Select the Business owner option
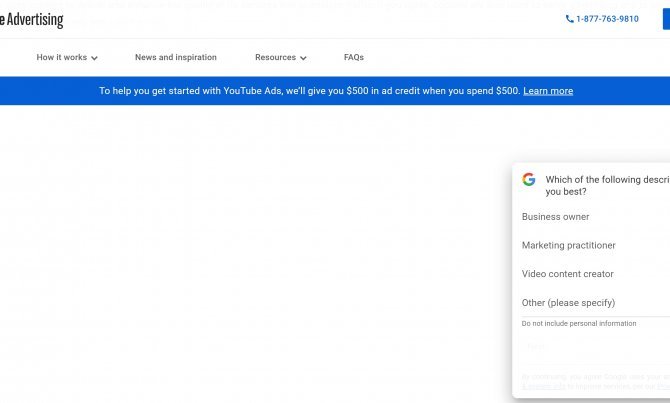 (x=555, y=217)
